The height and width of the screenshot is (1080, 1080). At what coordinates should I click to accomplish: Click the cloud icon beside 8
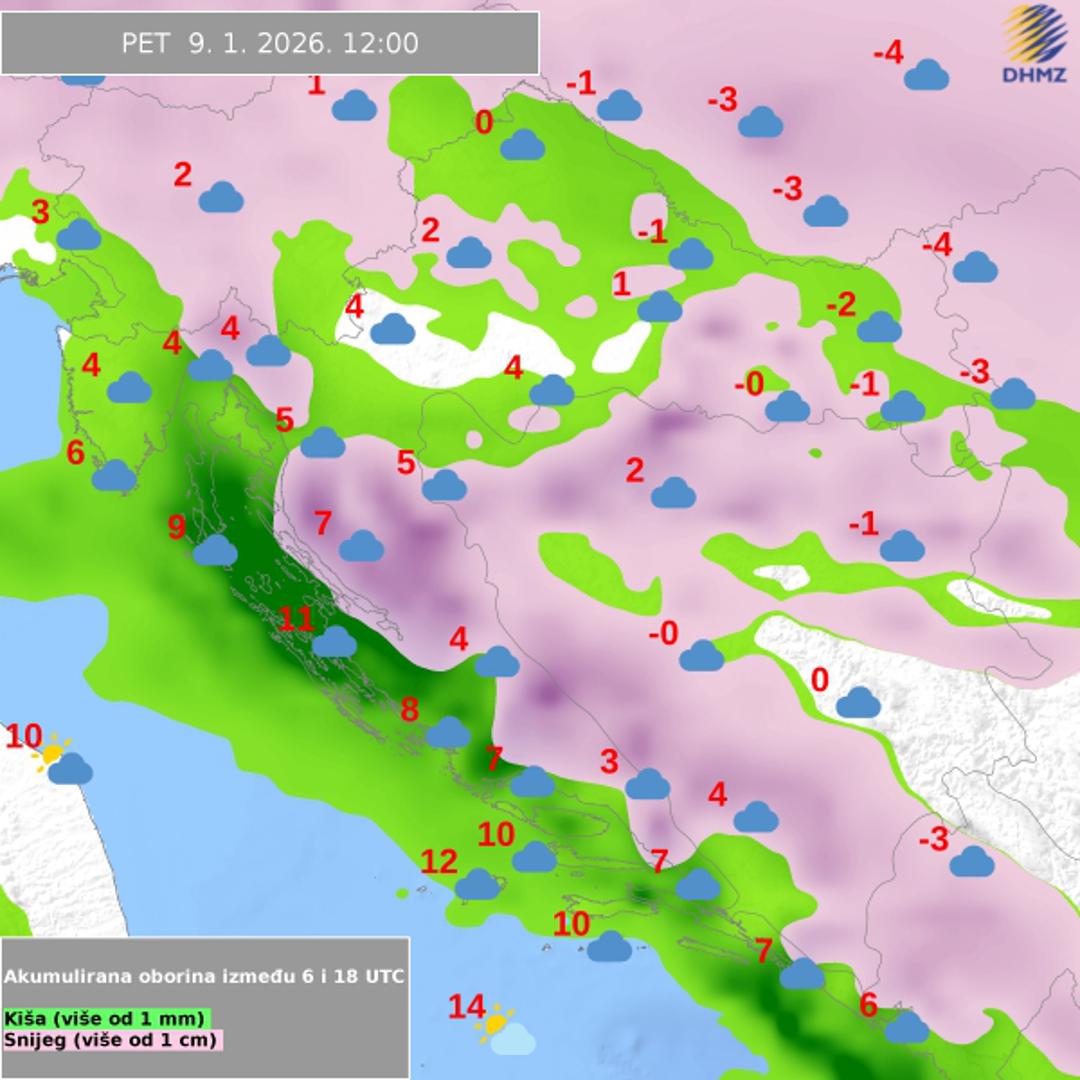[448, 733]
